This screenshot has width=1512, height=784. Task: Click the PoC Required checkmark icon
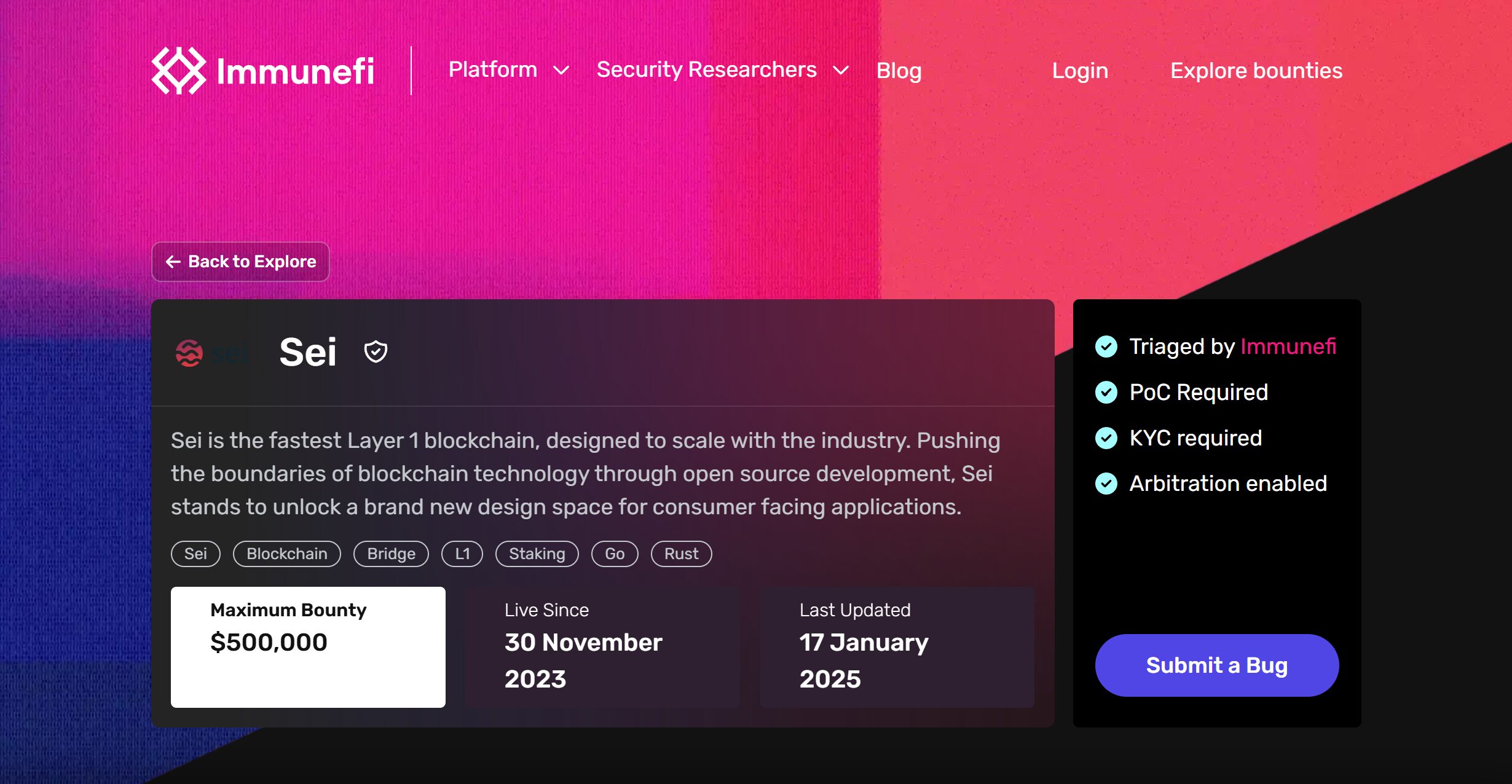coord(1106,392)
